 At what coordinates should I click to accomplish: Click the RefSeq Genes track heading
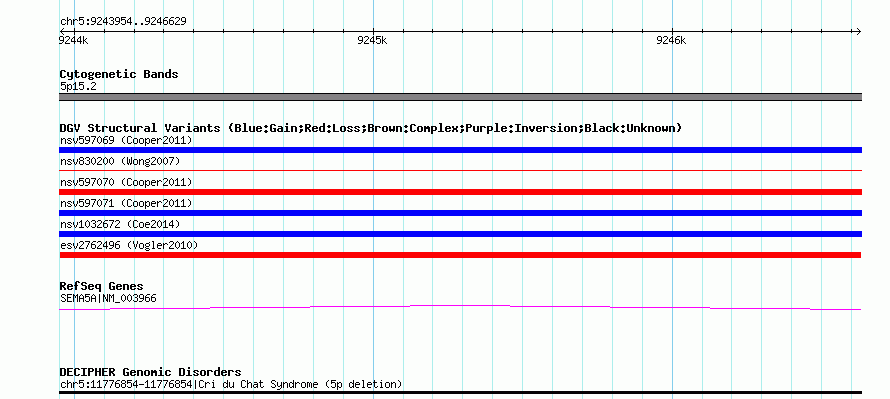click(101, 286)
